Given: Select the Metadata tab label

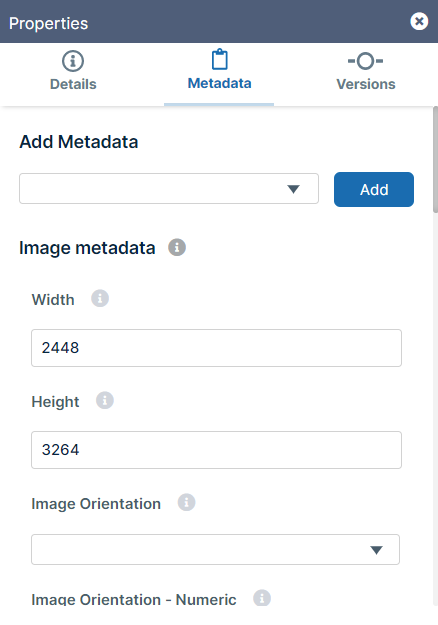Looking at the screenshot, I should click(220, 83).
